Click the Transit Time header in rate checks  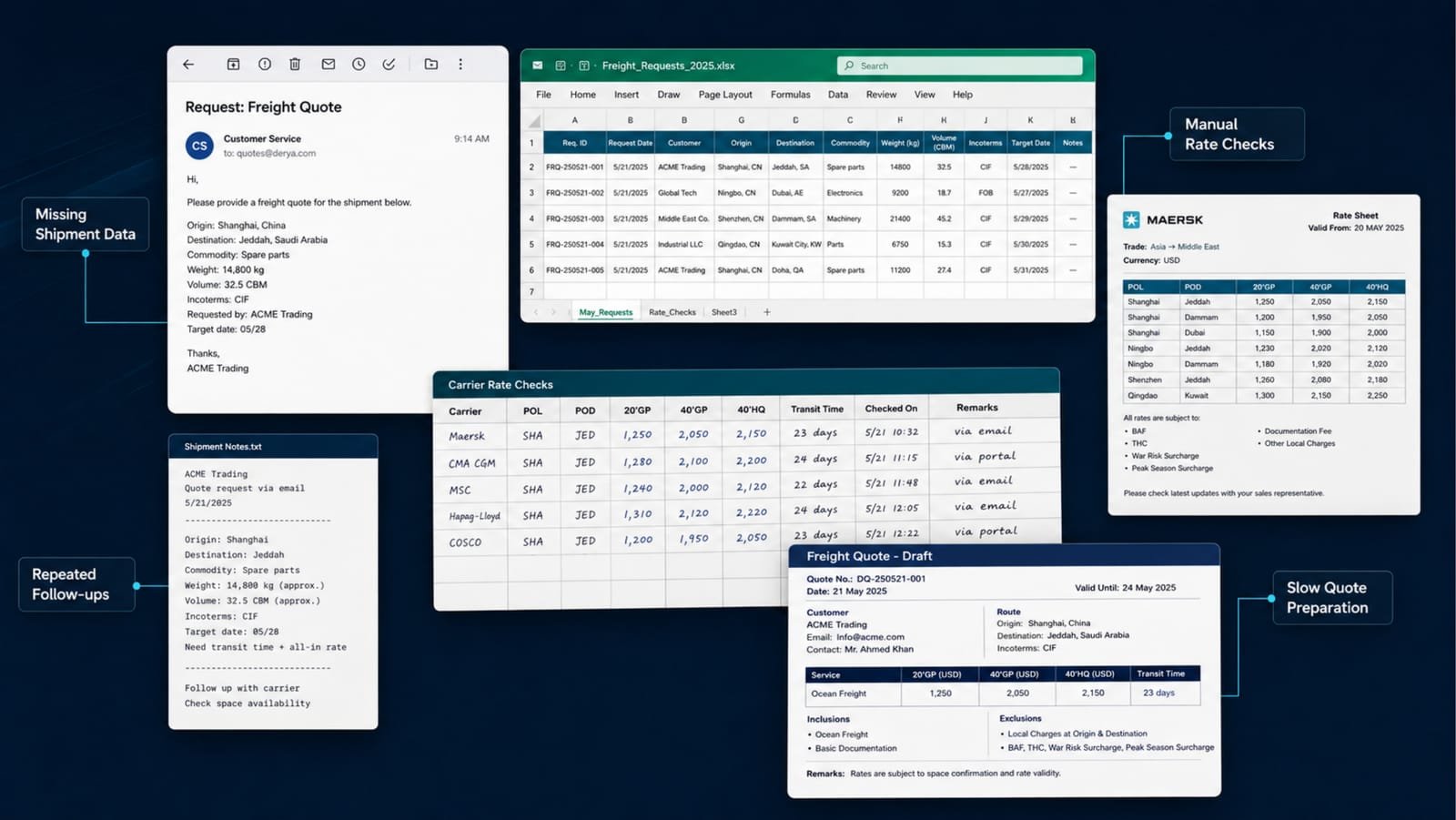click(816, 409)
